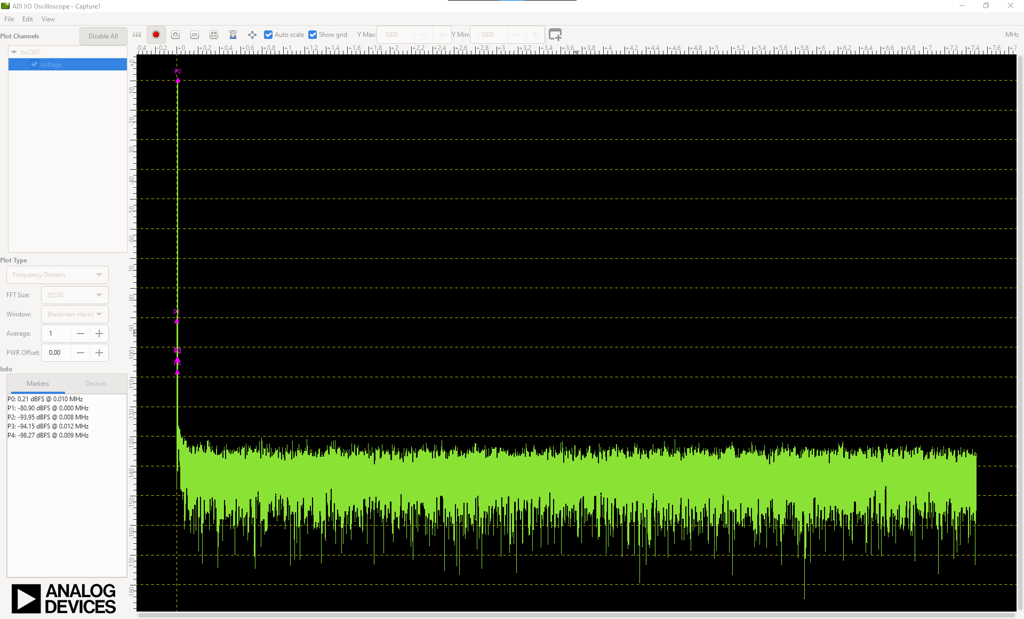
Task: Select the P3 marker reading line
Action: pyautogui.click(x=48, y=426)
